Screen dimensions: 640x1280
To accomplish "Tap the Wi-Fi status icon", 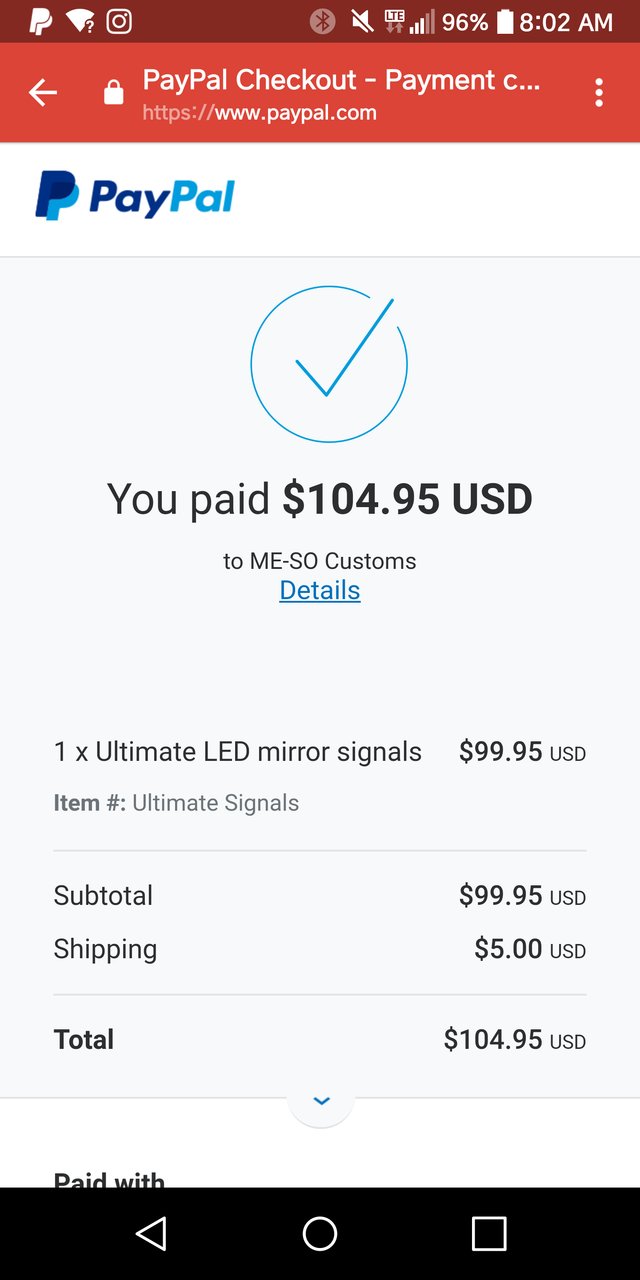I will 80,21.
